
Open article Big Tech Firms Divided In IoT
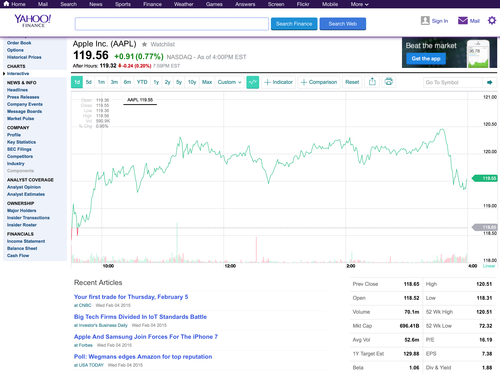point(140,317)
